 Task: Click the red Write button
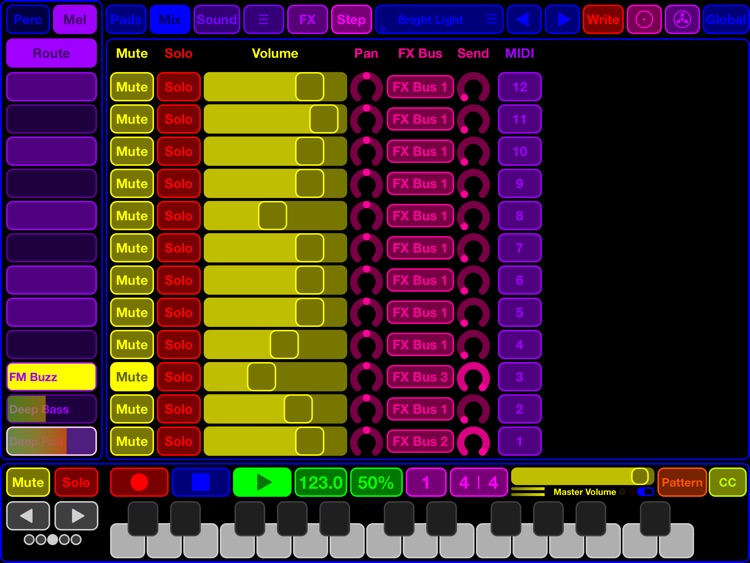pyautogui.click(x=603, y=20)
